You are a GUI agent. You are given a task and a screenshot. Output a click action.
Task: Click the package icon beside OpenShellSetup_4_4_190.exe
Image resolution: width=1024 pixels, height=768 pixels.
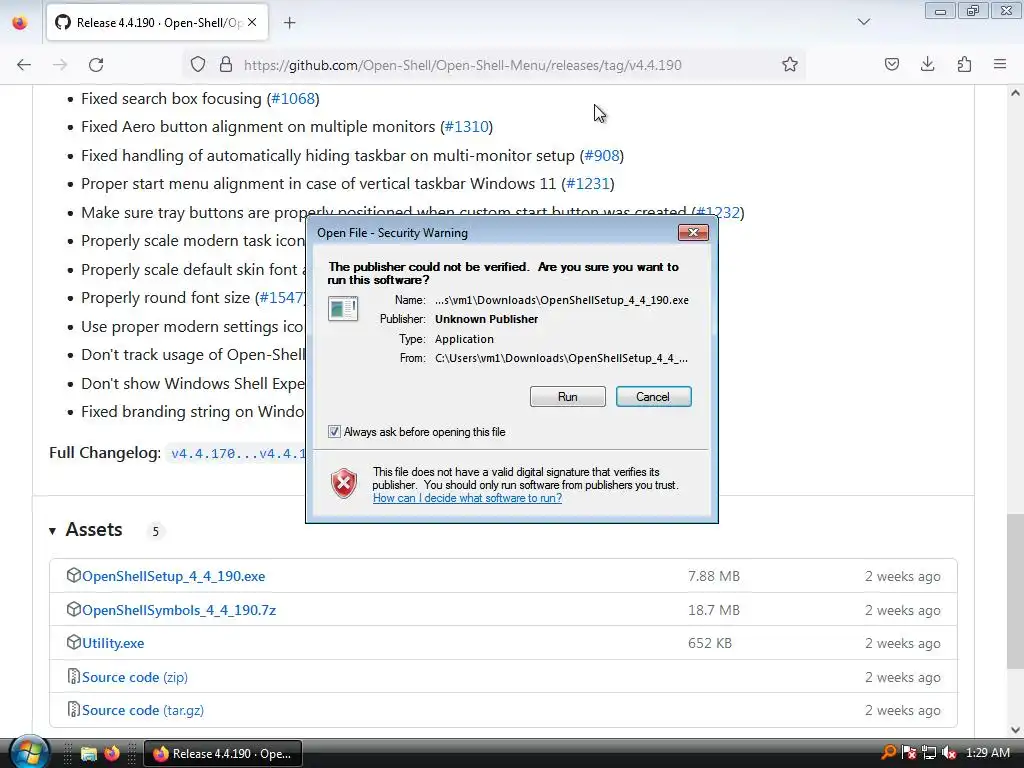74,575
